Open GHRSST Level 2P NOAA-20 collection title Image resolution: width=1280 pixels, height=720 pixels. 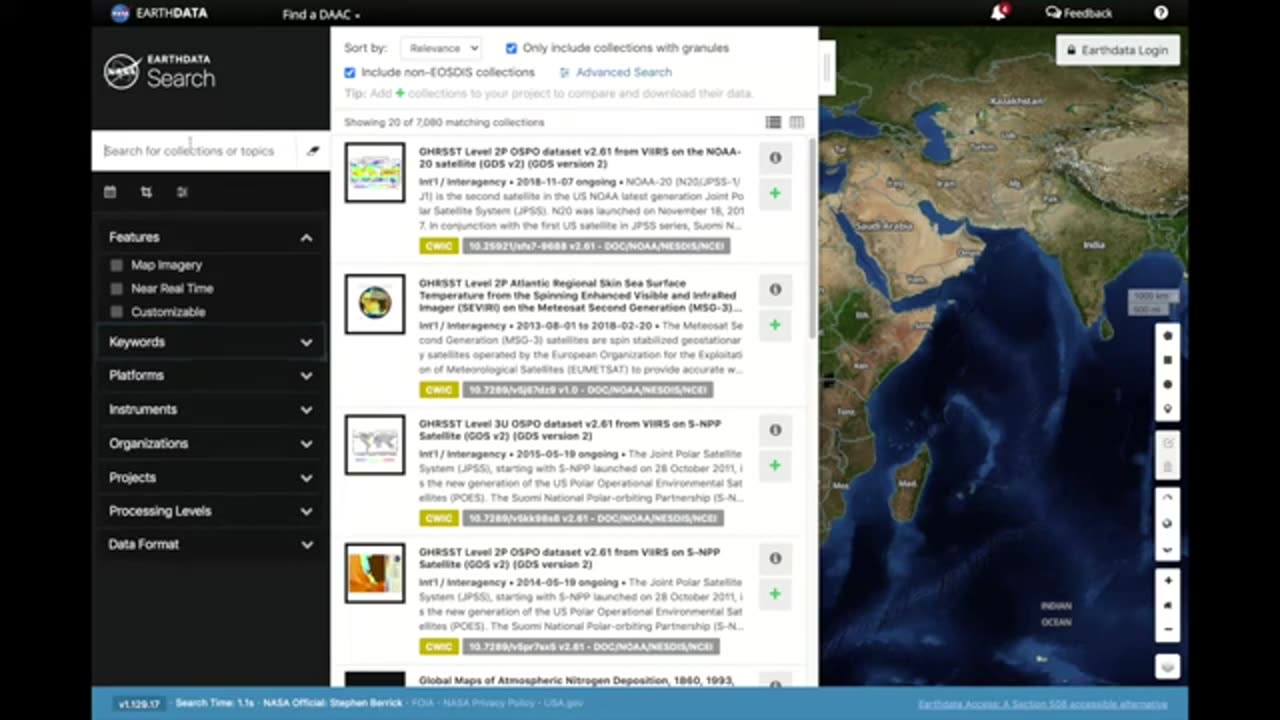[x=580, y=158]
